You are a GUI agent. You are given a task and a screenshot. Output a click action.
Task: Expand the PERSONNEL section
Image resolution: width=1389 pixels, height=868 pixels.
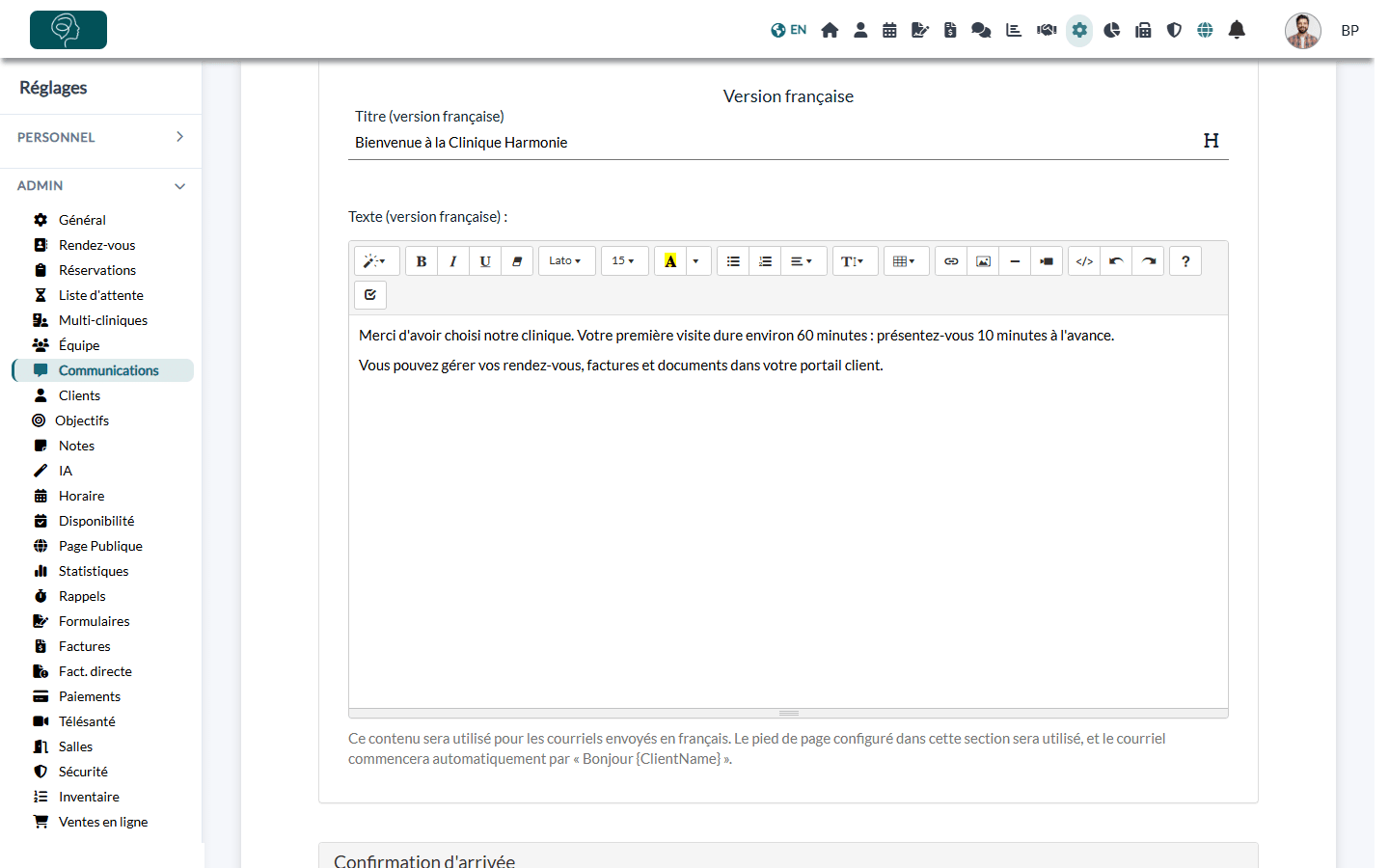(x=100, y=137)
